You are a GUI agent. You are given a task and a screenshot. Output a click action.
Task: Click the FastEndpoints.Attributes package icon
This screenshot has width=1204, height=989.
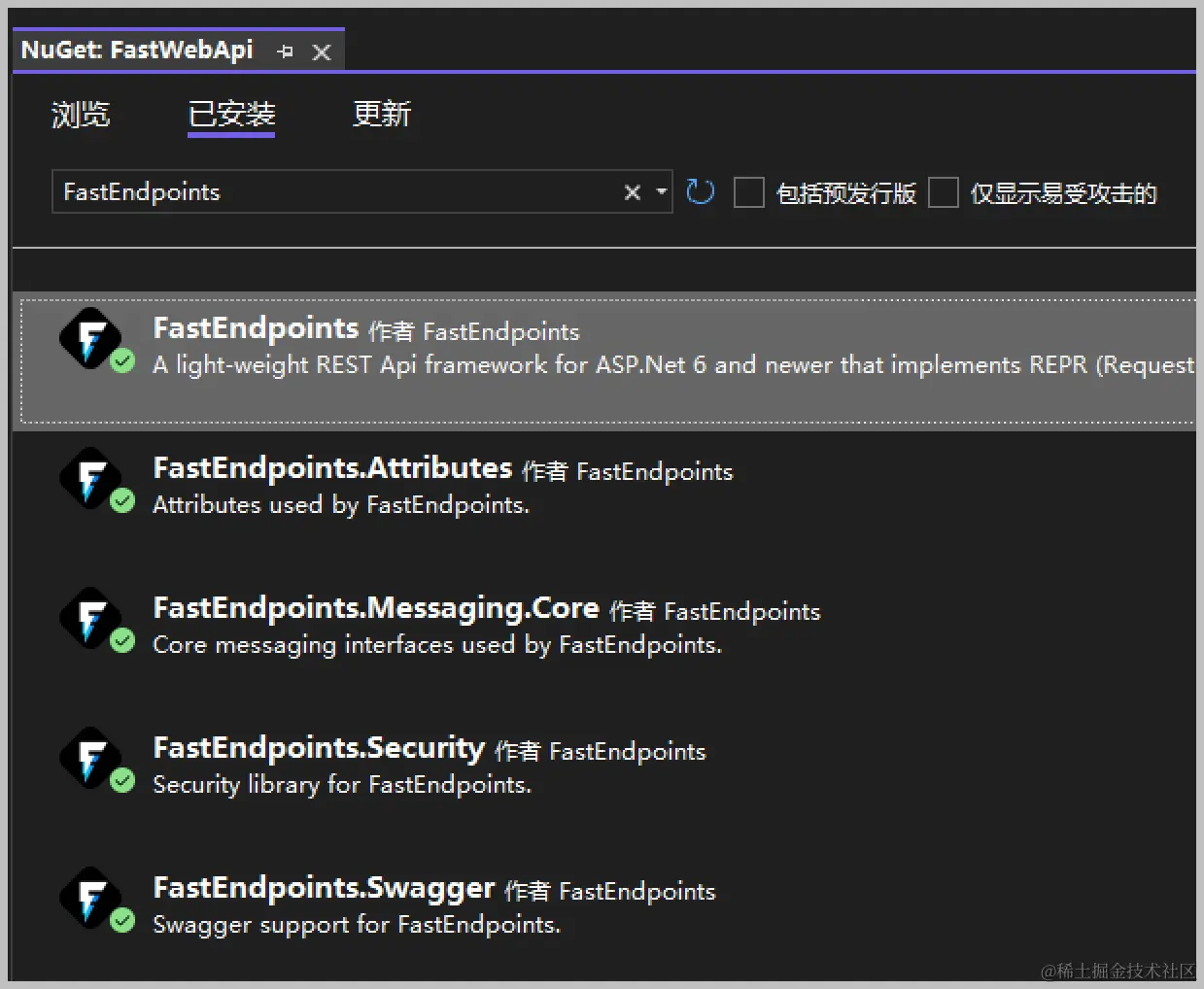[x=90, y=479]
